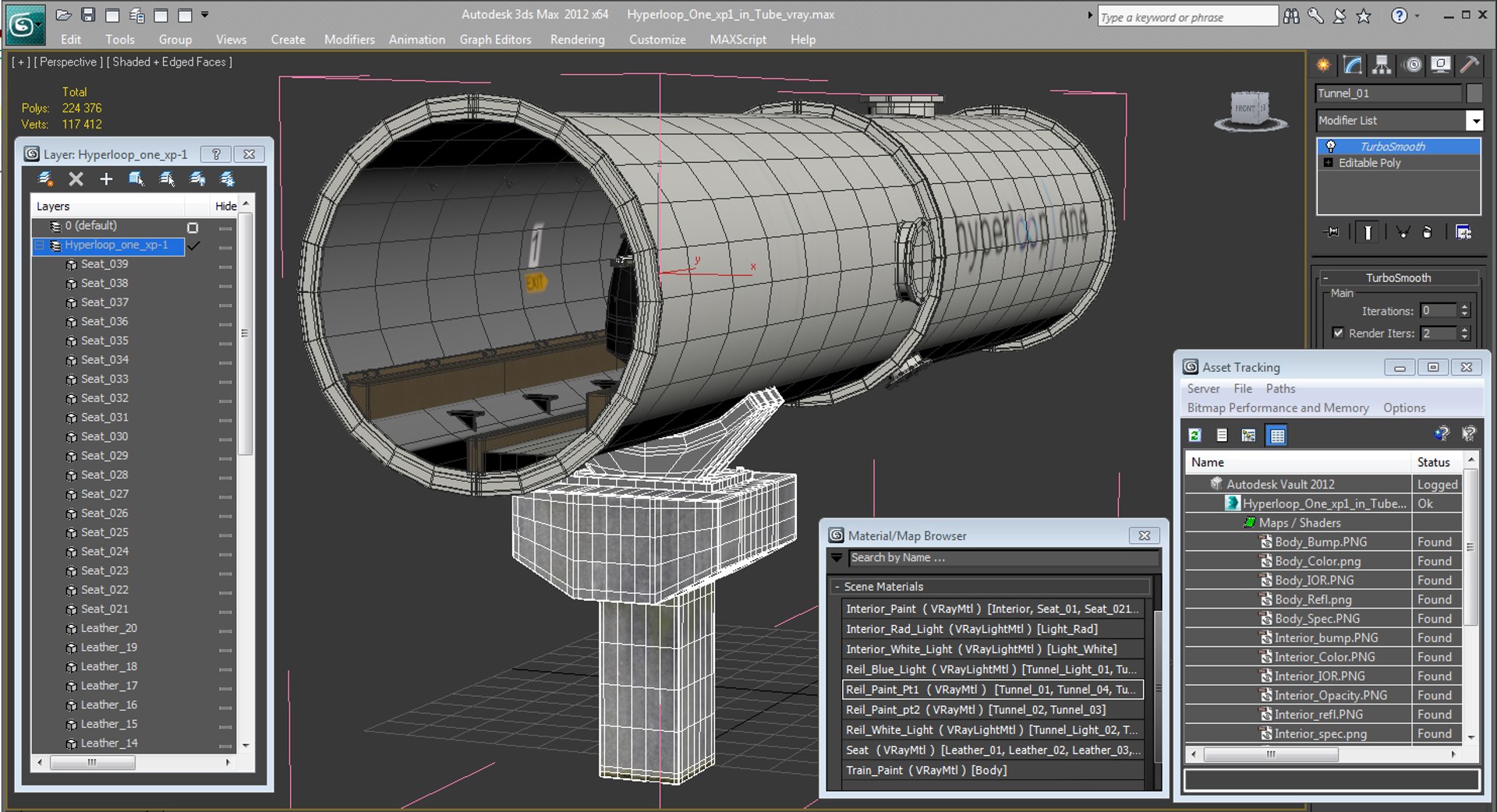Click the Perspective viewport label
This screenshot has width=1497, height=812.
click(68, 62)
